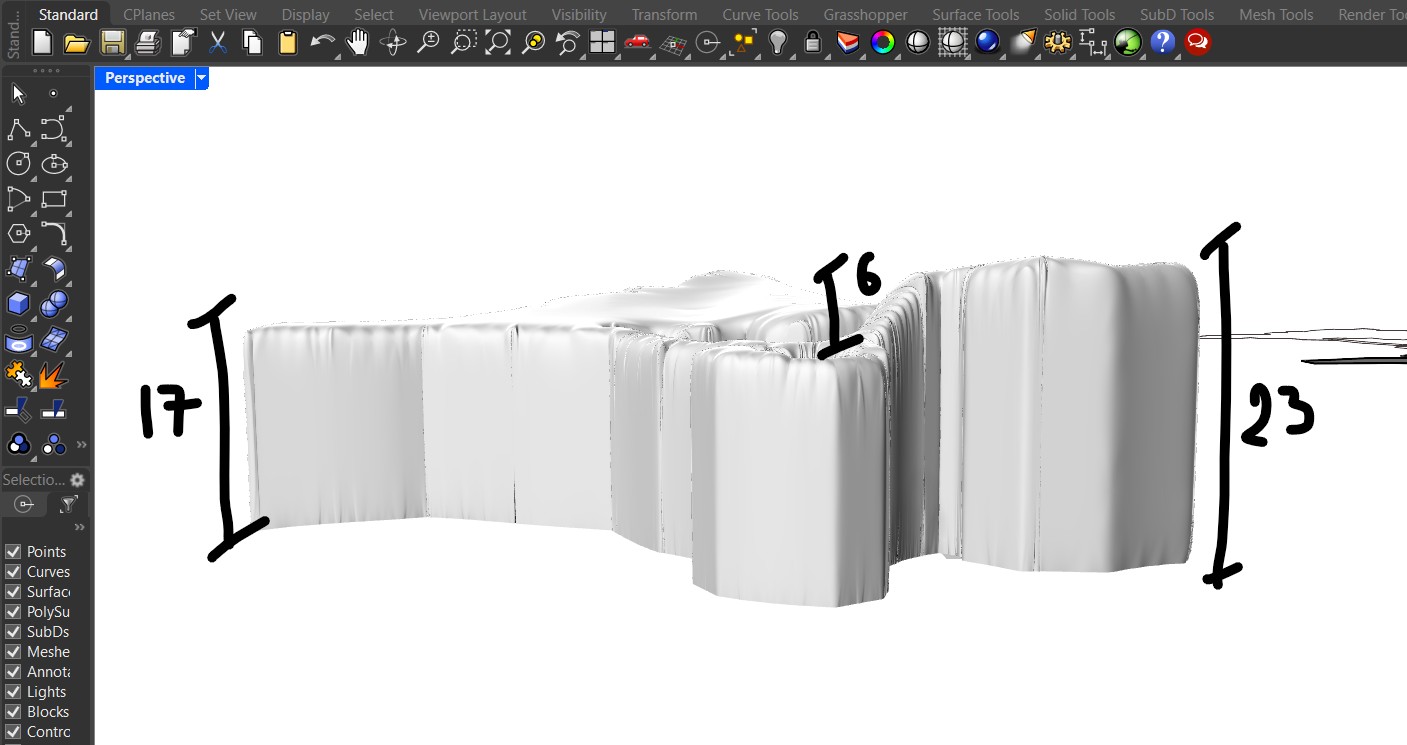The height and width of the screenshot is (745, 1407).
Task: Click the Explode icon in the sidebar
Action: (x=54, y=373)
